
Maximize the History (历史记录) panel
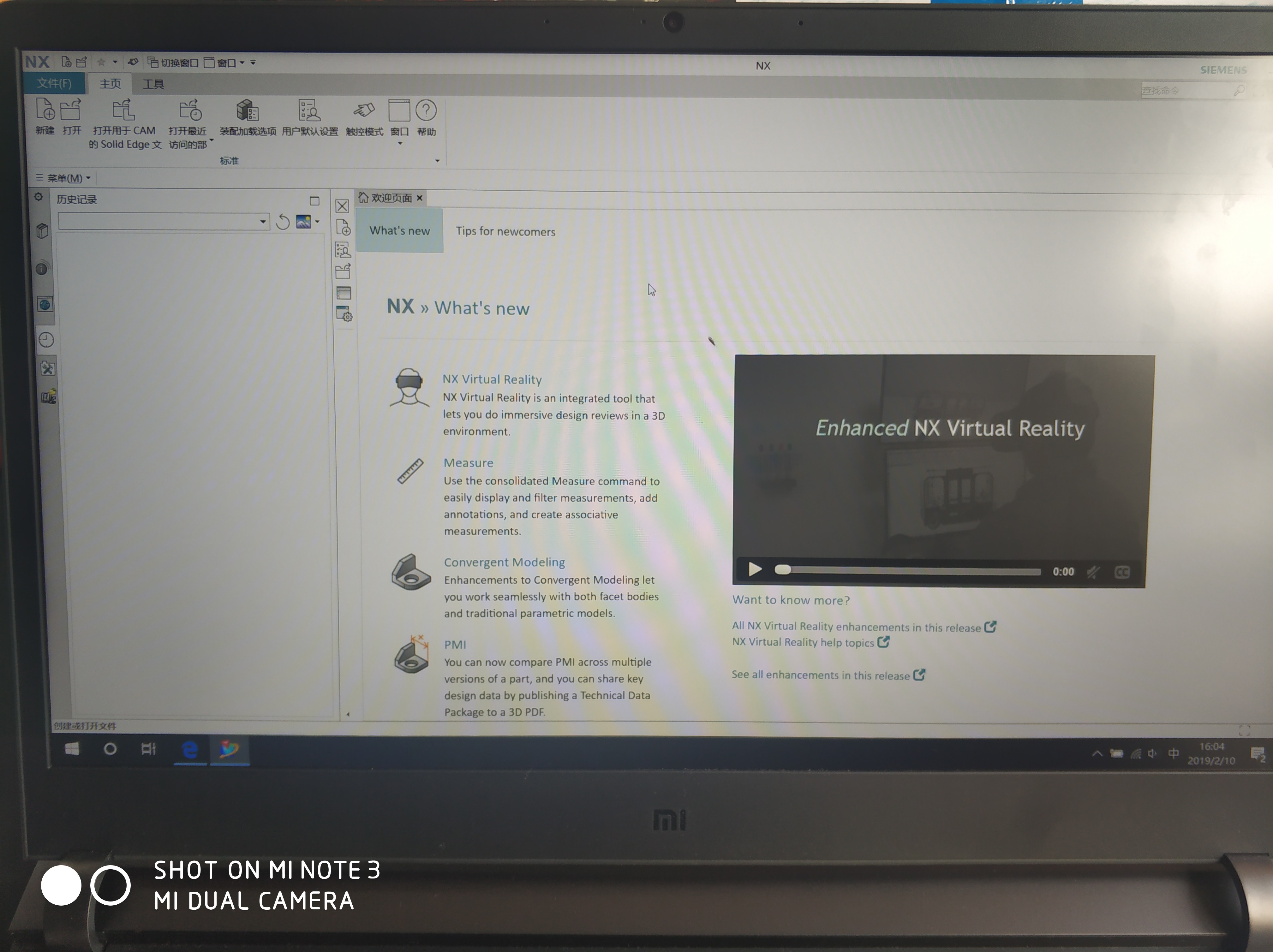pyautogui.click(x=314, y=201)
